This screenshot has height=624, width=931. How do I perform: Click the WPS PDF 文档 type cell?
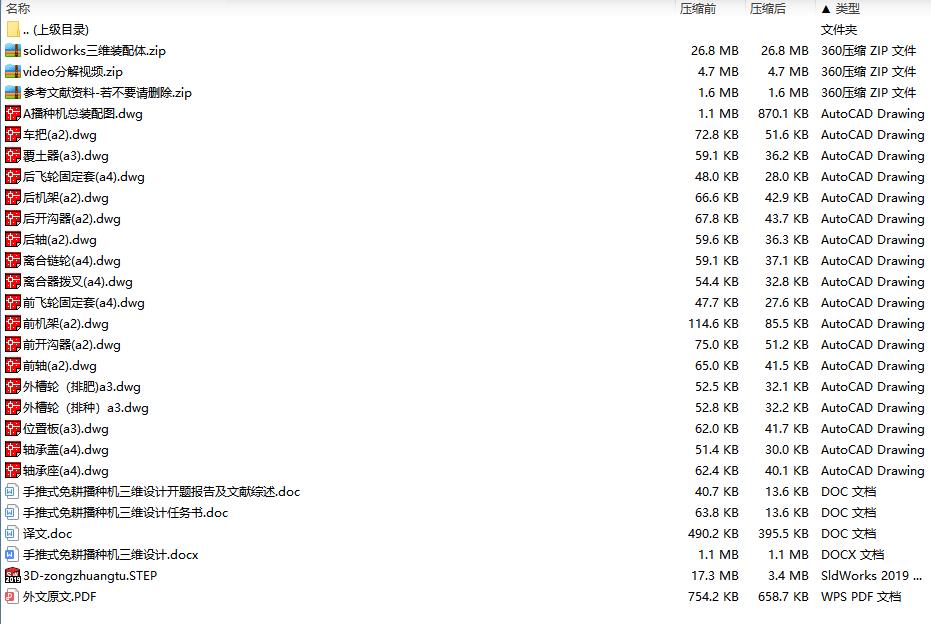(861, 596)
